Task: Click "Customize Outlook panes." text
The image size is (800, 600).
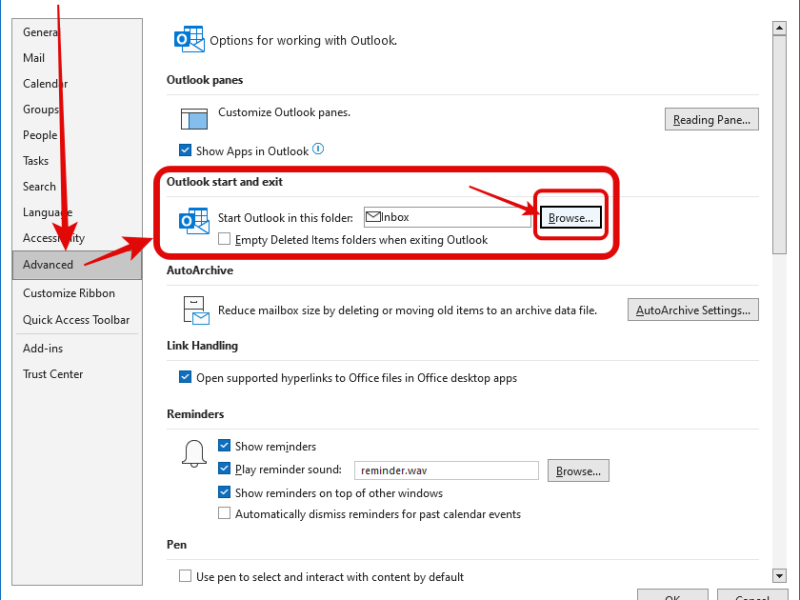Action: 284,112
